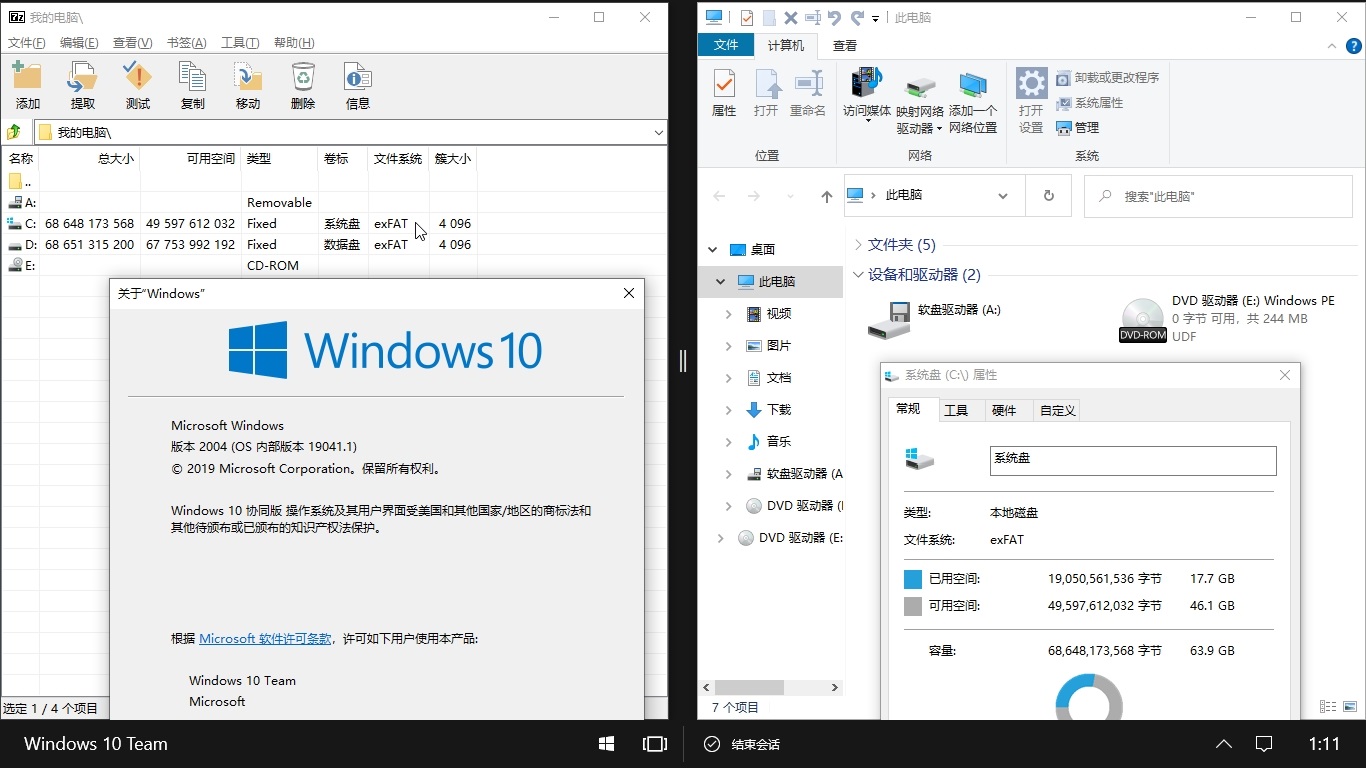The image size is (1366, 768).
Task: Switch to the 查看 ribbon tab
Action: pyautogui.click(x=845, y=45)
